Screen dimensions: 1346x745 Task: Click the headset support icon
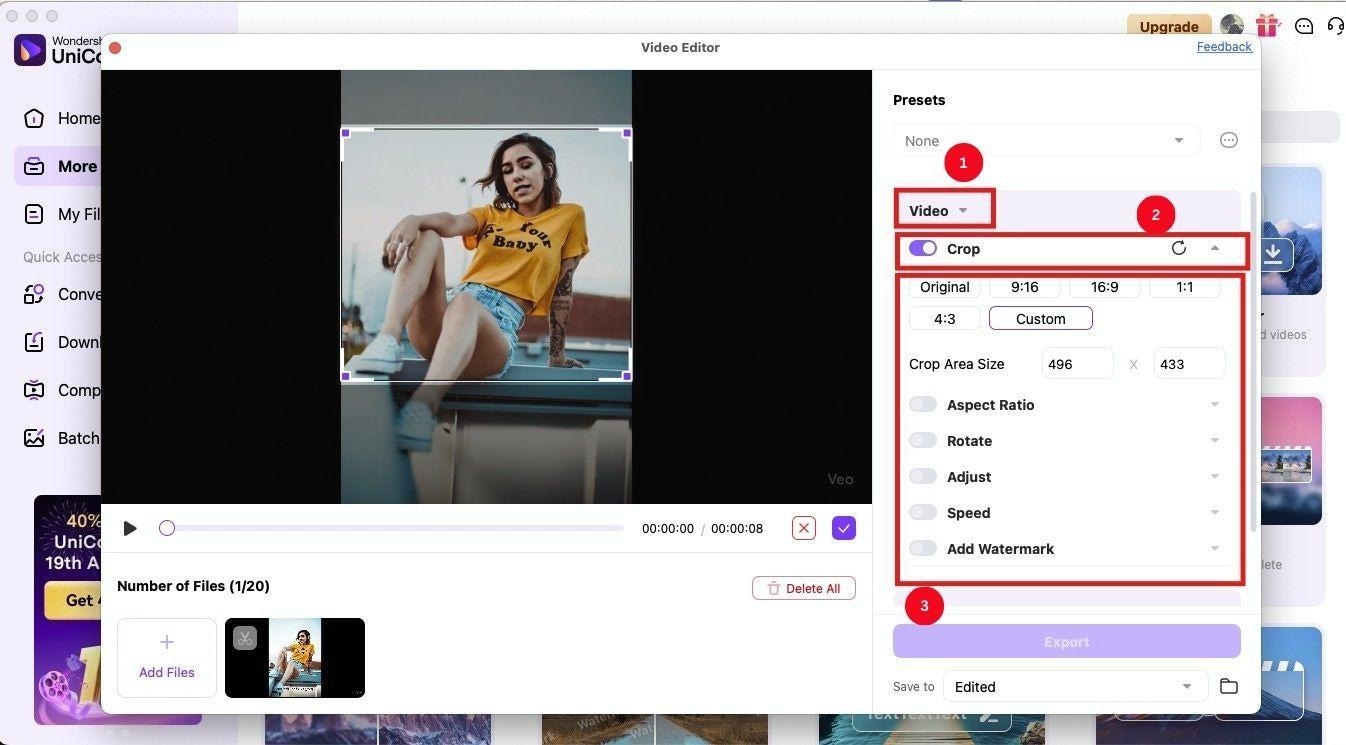coord(1336,27)
